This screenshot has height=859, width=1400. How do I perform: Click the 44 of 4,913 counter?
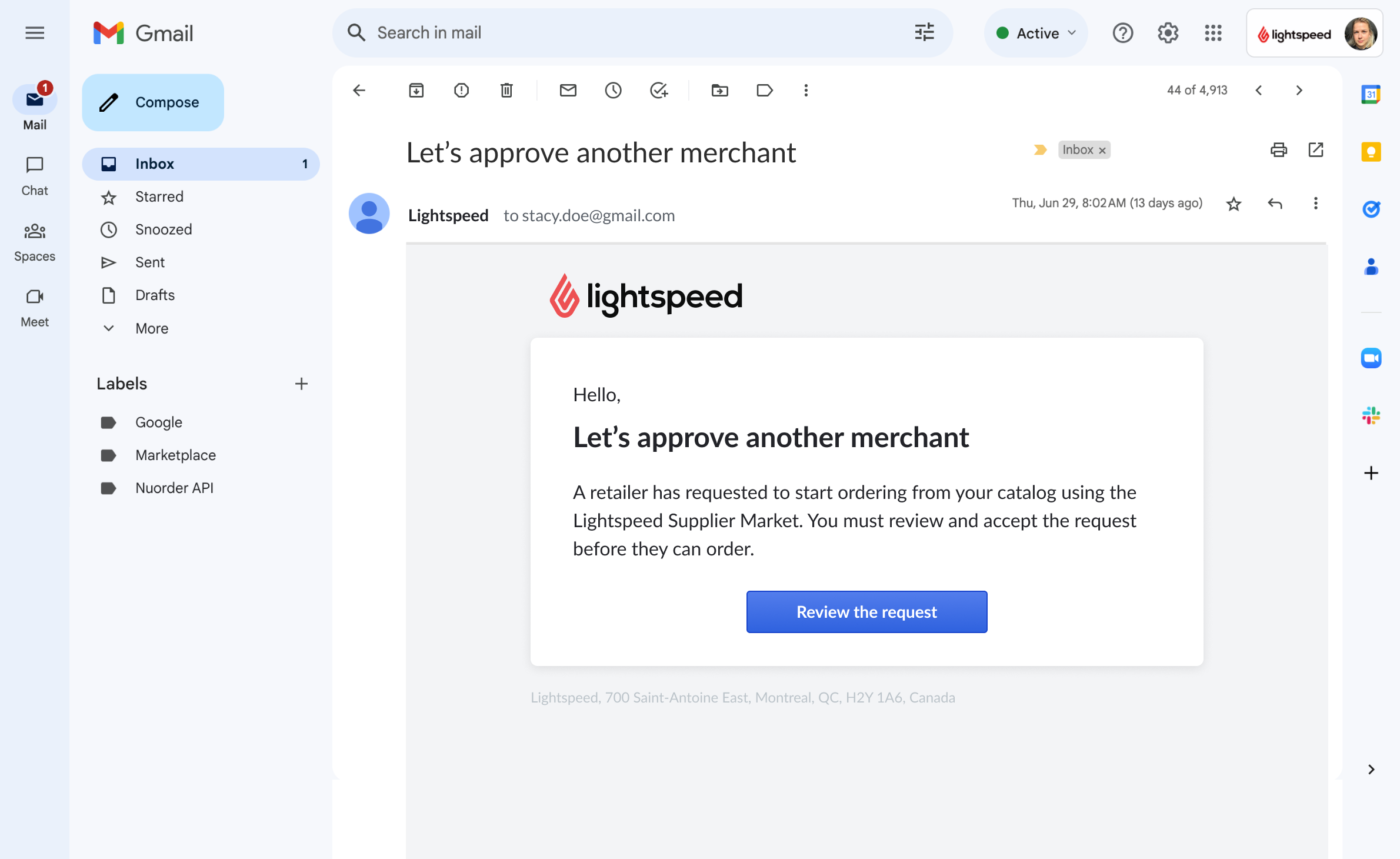(x=1197, y=91)
